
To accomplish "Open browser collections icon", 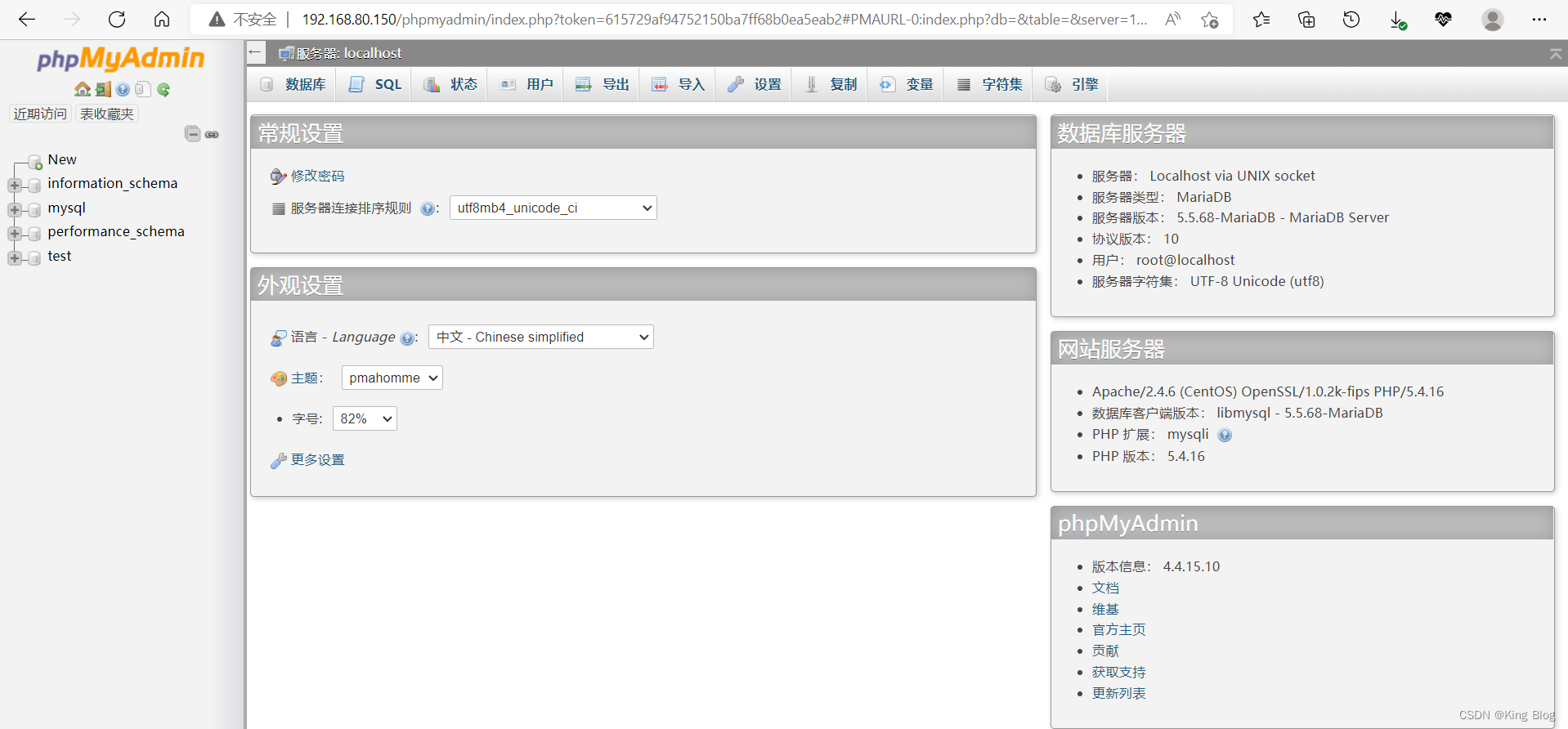I will pyautogui.click(x=1306, y=20).
